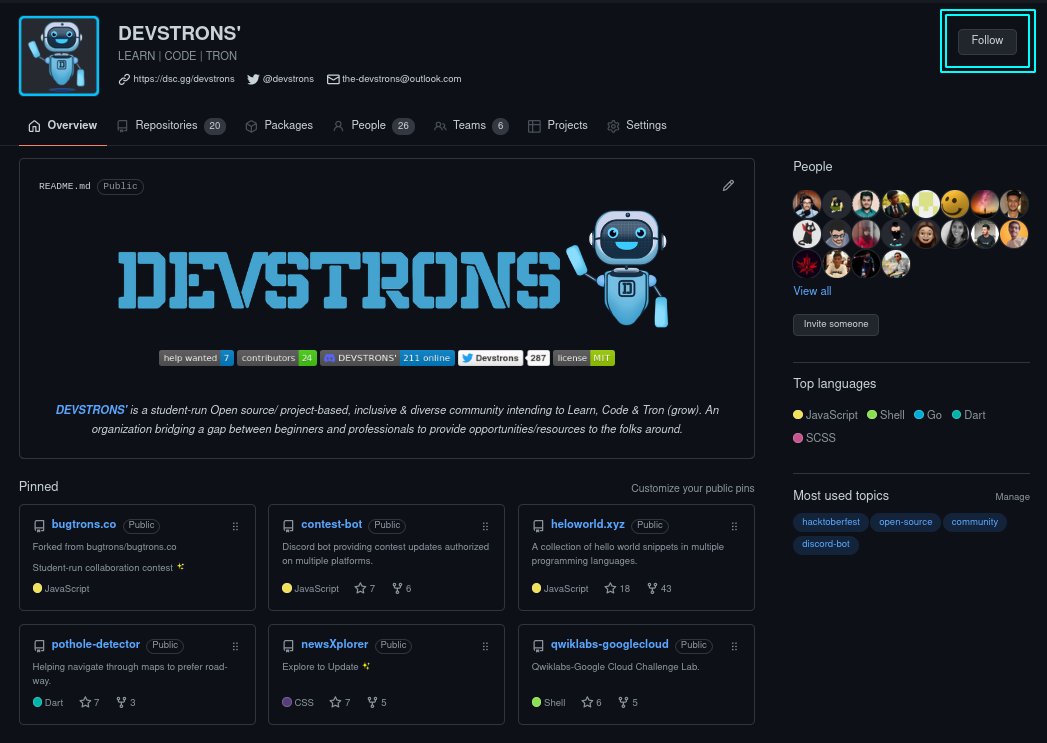Click the license MIT badge

coord(584,358)
